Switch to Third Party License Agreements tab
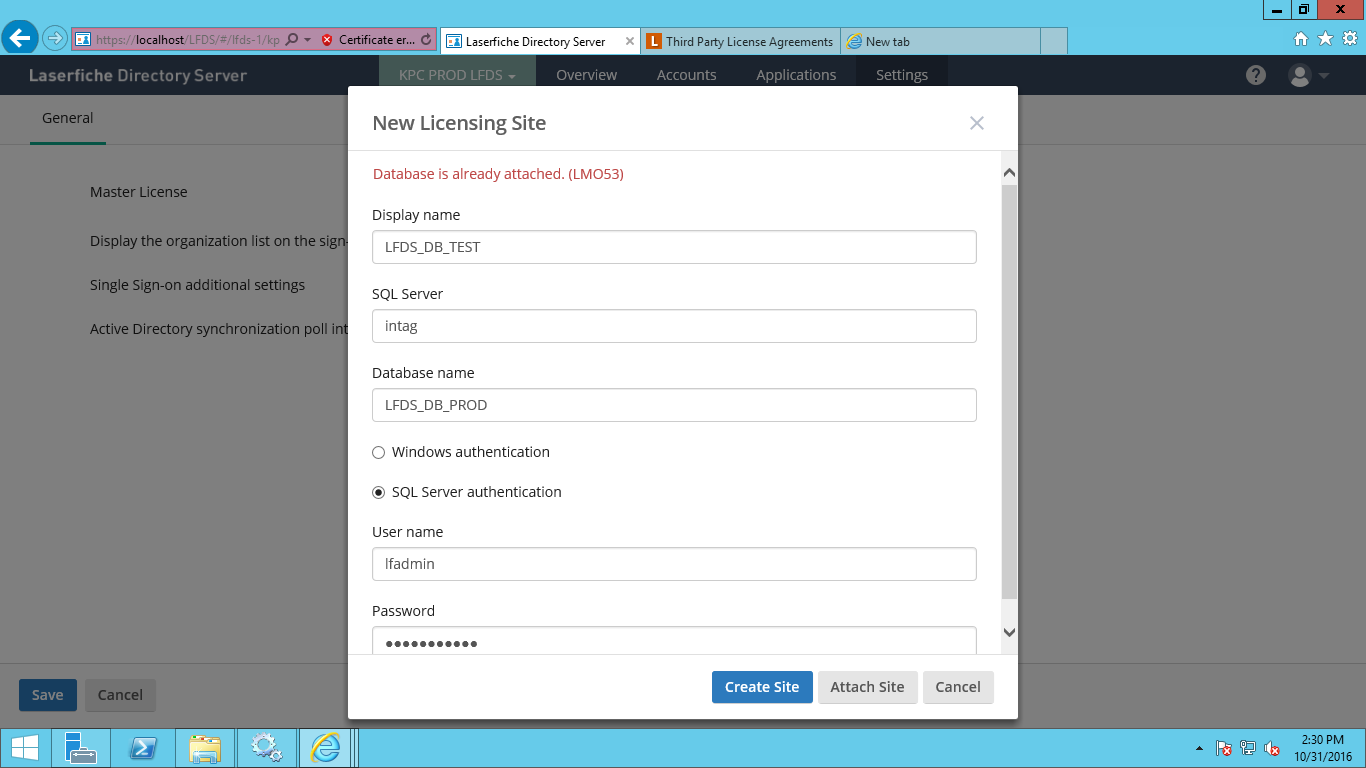The height and width of the screenshot is (768, 1366). click(741, 41)
